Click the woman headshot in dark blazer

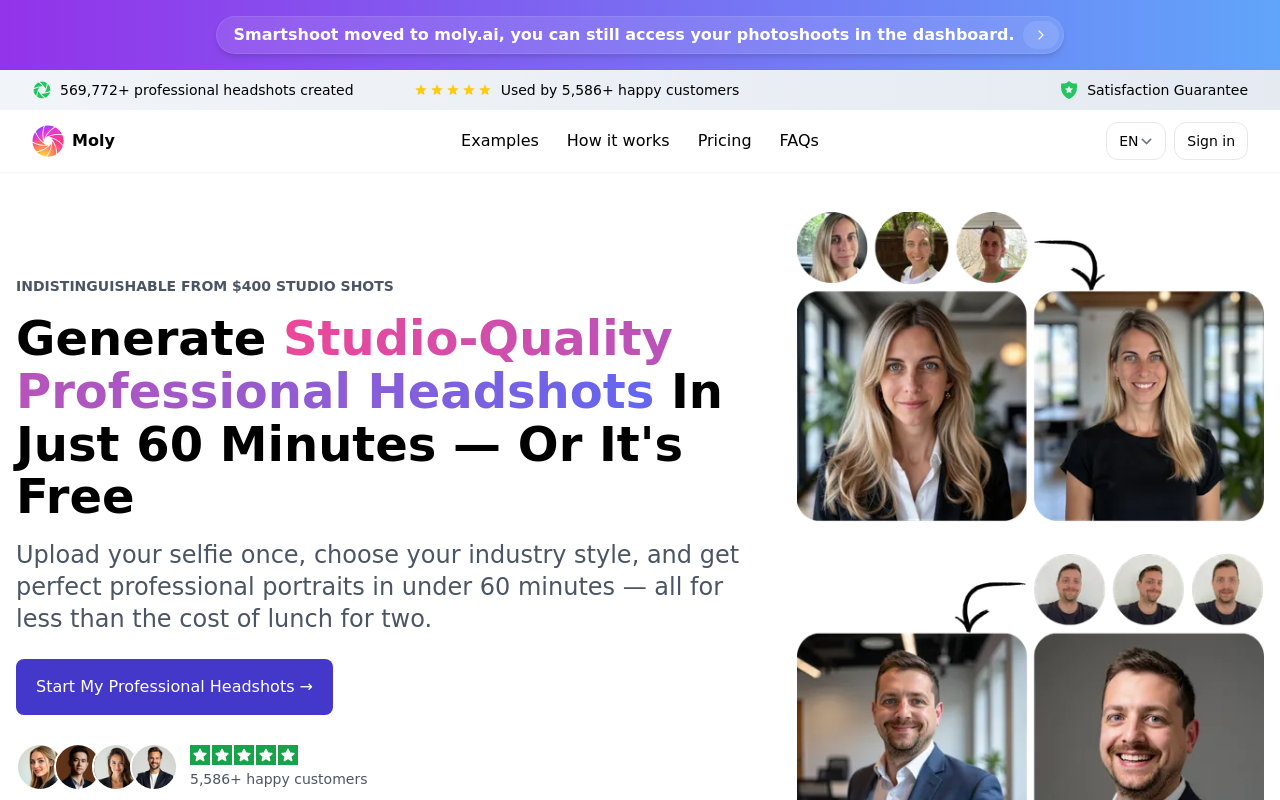(912, 406)
